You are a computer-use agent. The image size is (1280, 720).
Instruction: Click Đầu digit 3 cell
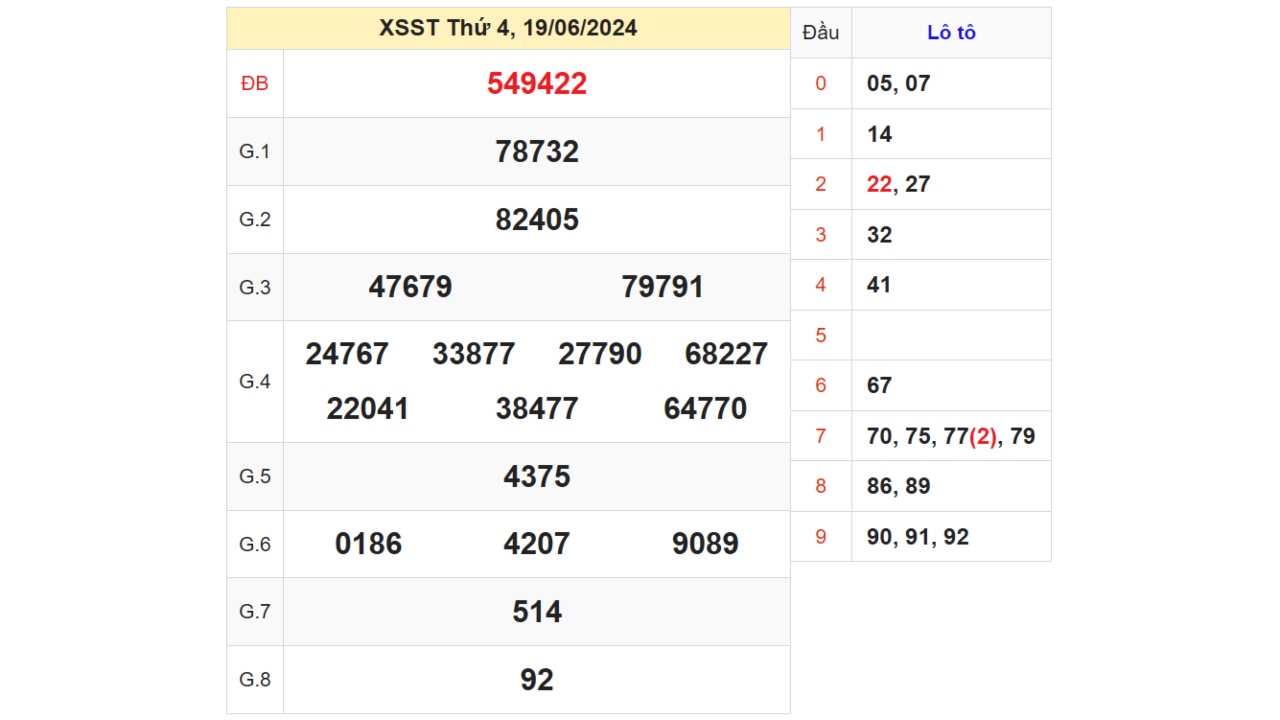[821, 235]
